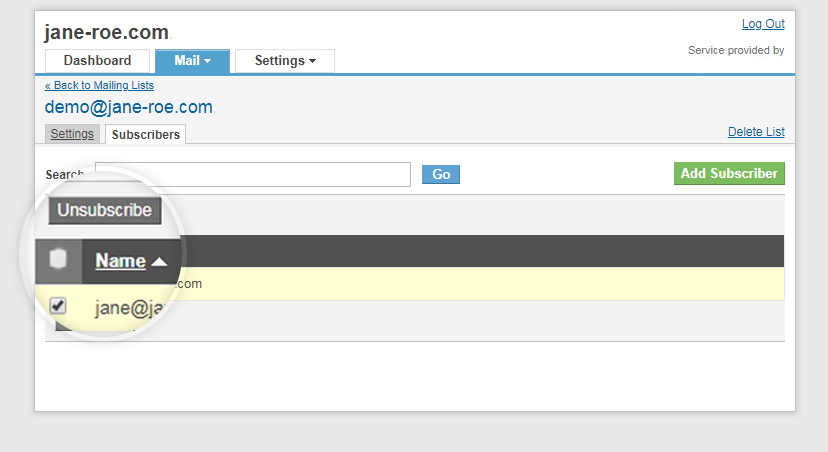Select the Subscribers sub-tab
This screenshot has height=452, width=828.
[x=146, y=134]
